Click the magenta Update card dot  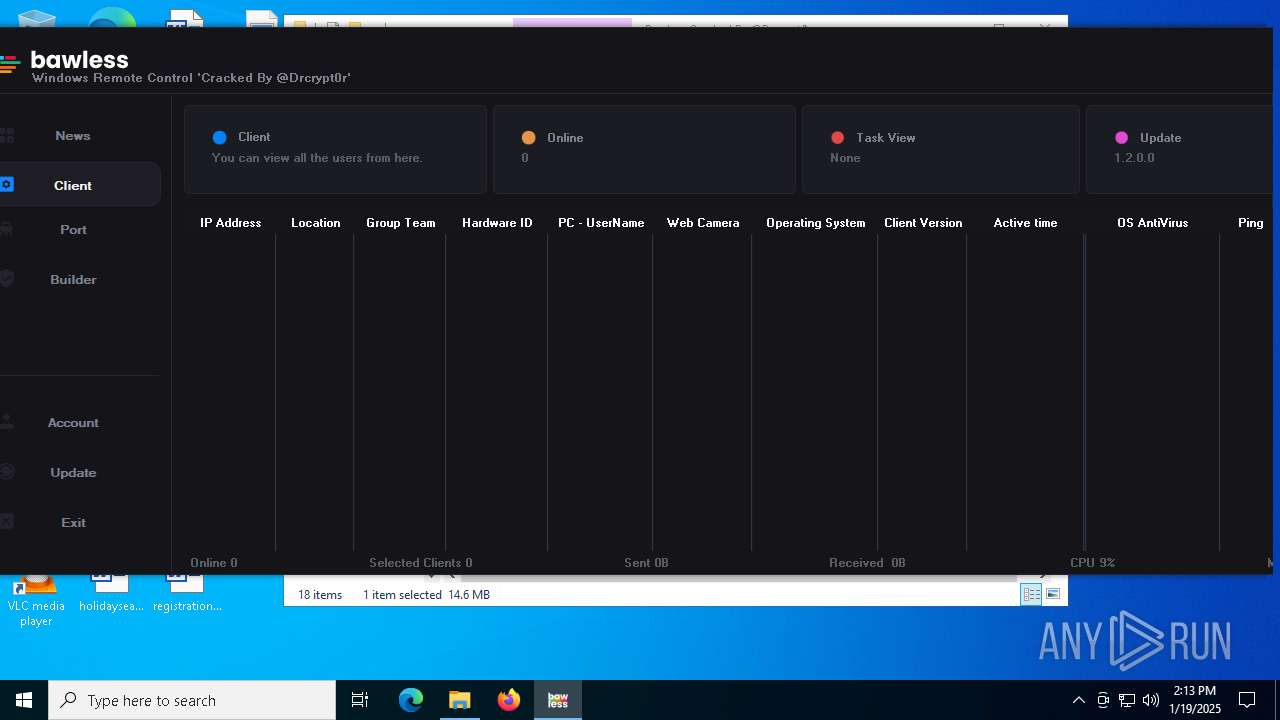(x=1122, y=138)
